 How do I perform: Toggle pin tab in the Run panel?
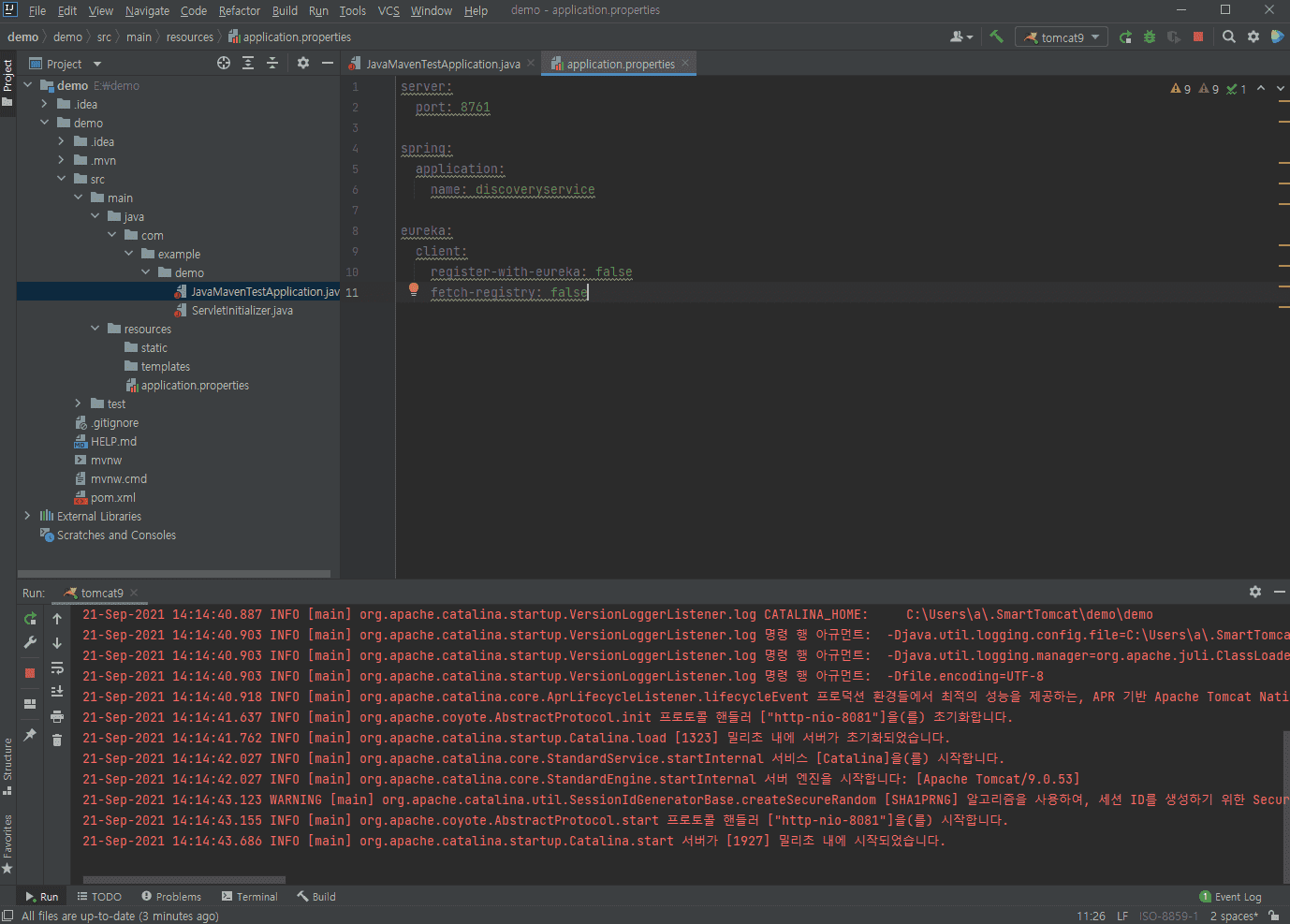pyautogui.click(x=30, y=735)
